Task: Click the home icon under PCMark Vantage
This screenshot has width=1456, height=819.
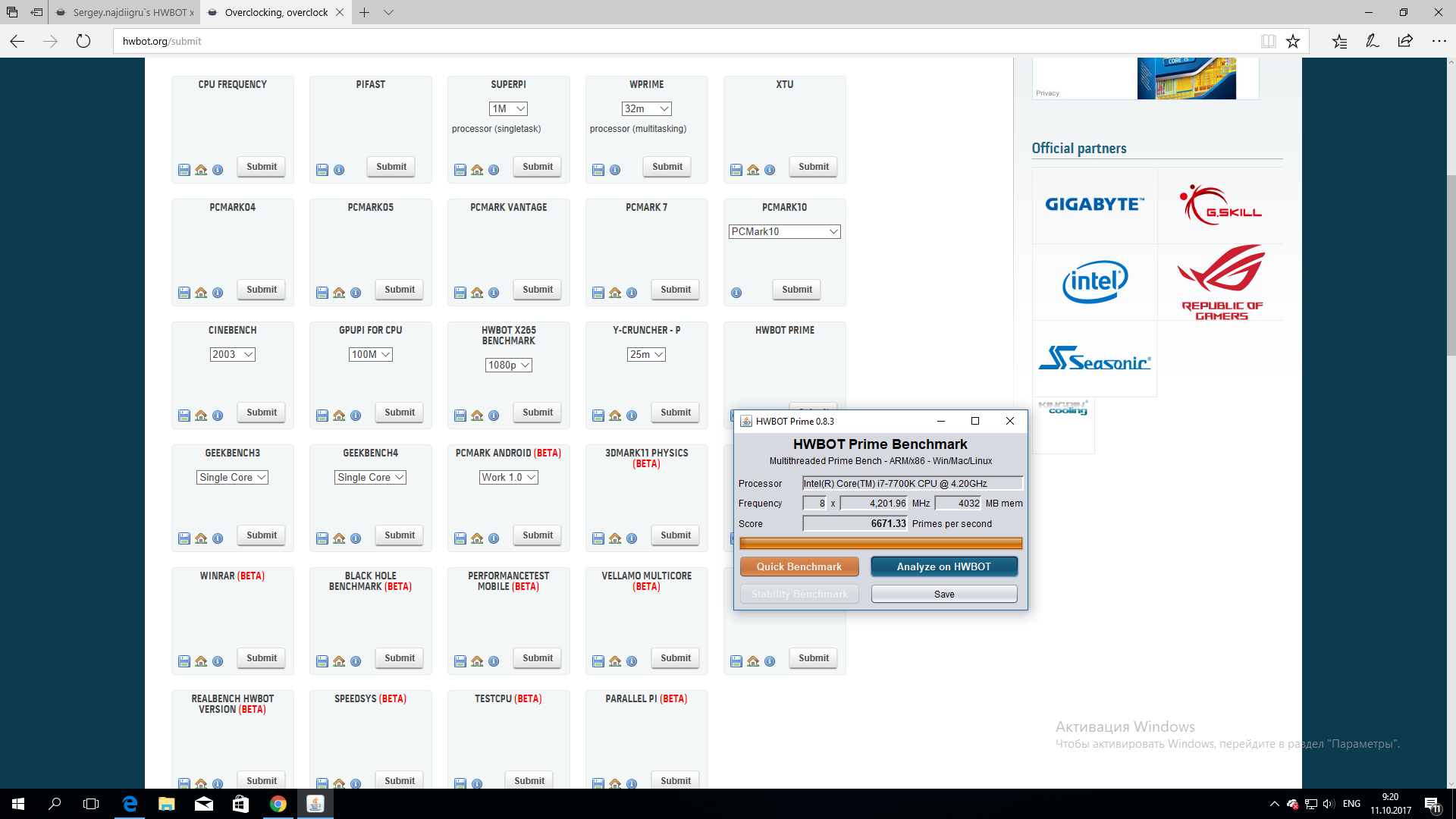Action: point(477,293)
